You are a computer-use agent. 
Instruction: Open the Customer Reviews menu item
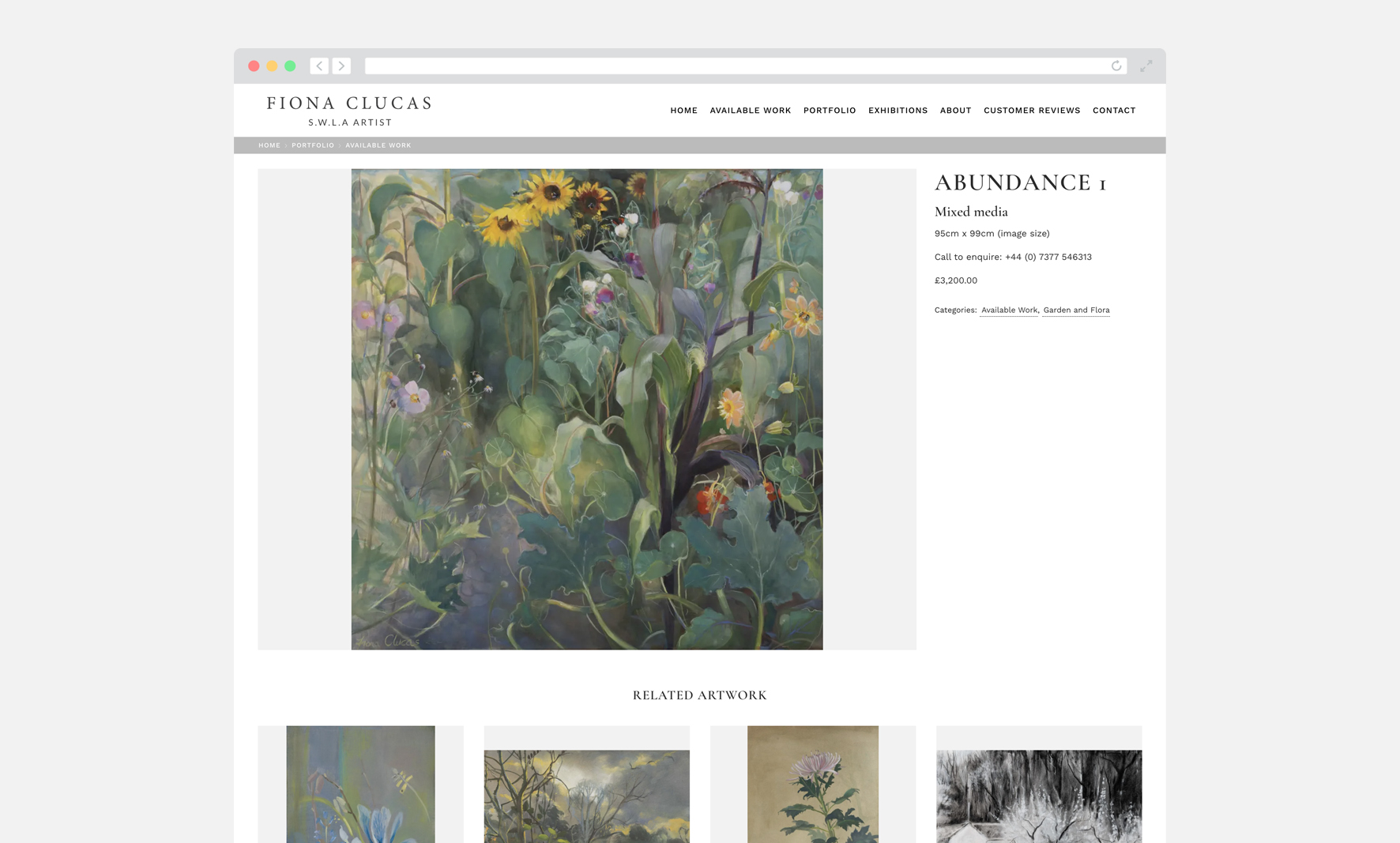[x=1032, y=111]
